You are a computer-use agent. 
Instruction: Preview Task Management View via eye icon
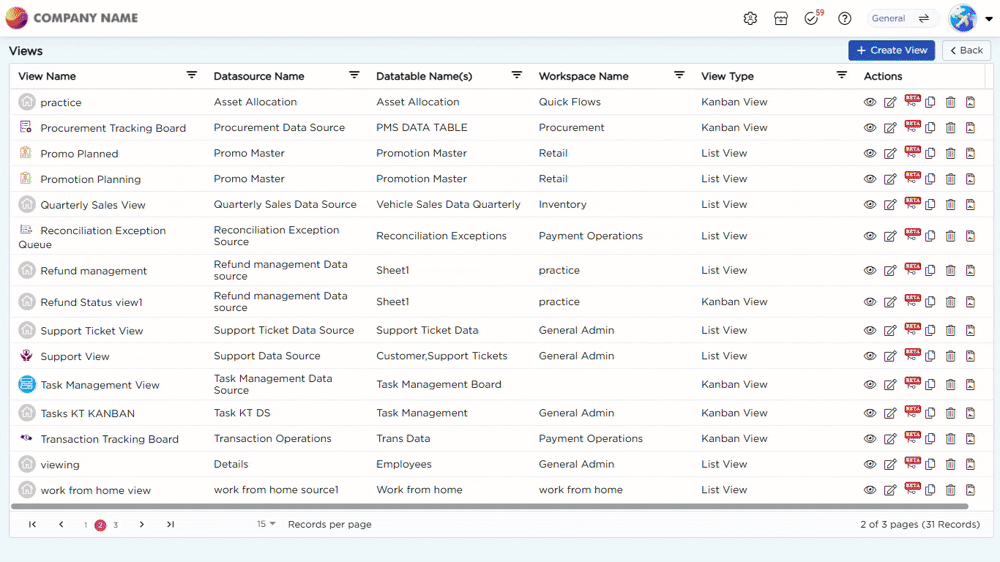(870, 385)
